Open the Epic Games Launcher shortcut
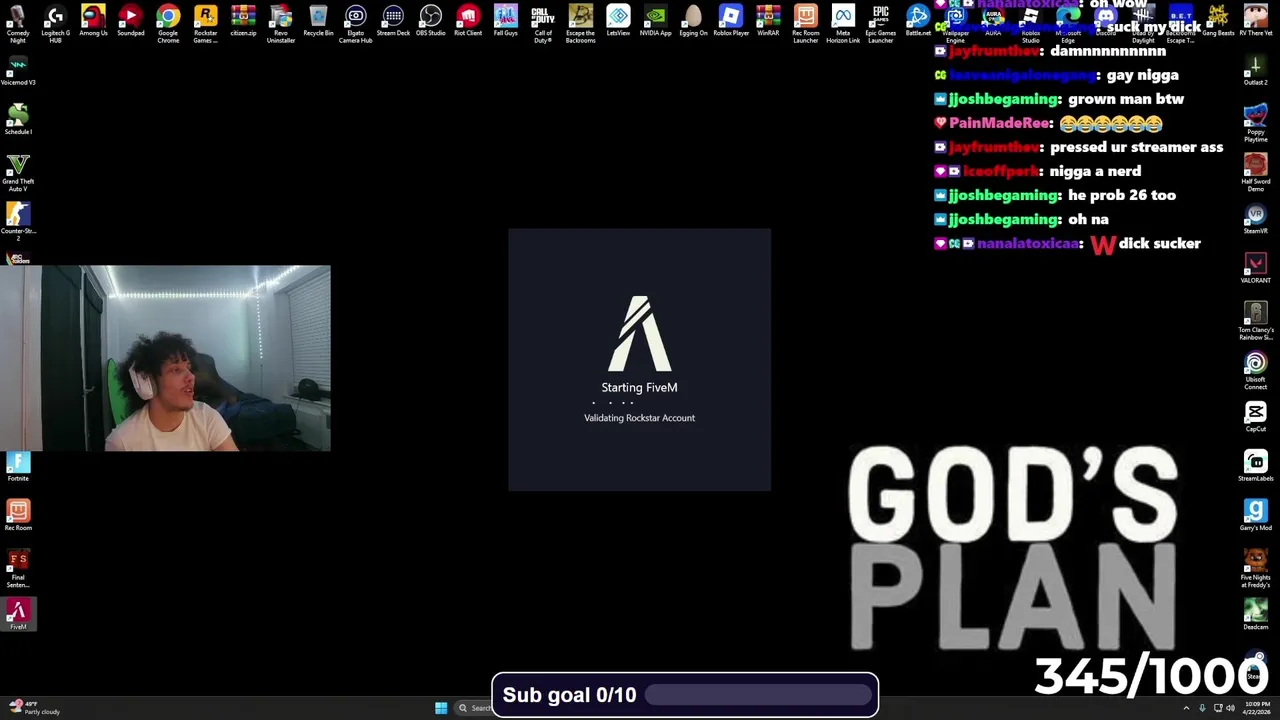This screenshot has height=720, width=1280. 880,22
